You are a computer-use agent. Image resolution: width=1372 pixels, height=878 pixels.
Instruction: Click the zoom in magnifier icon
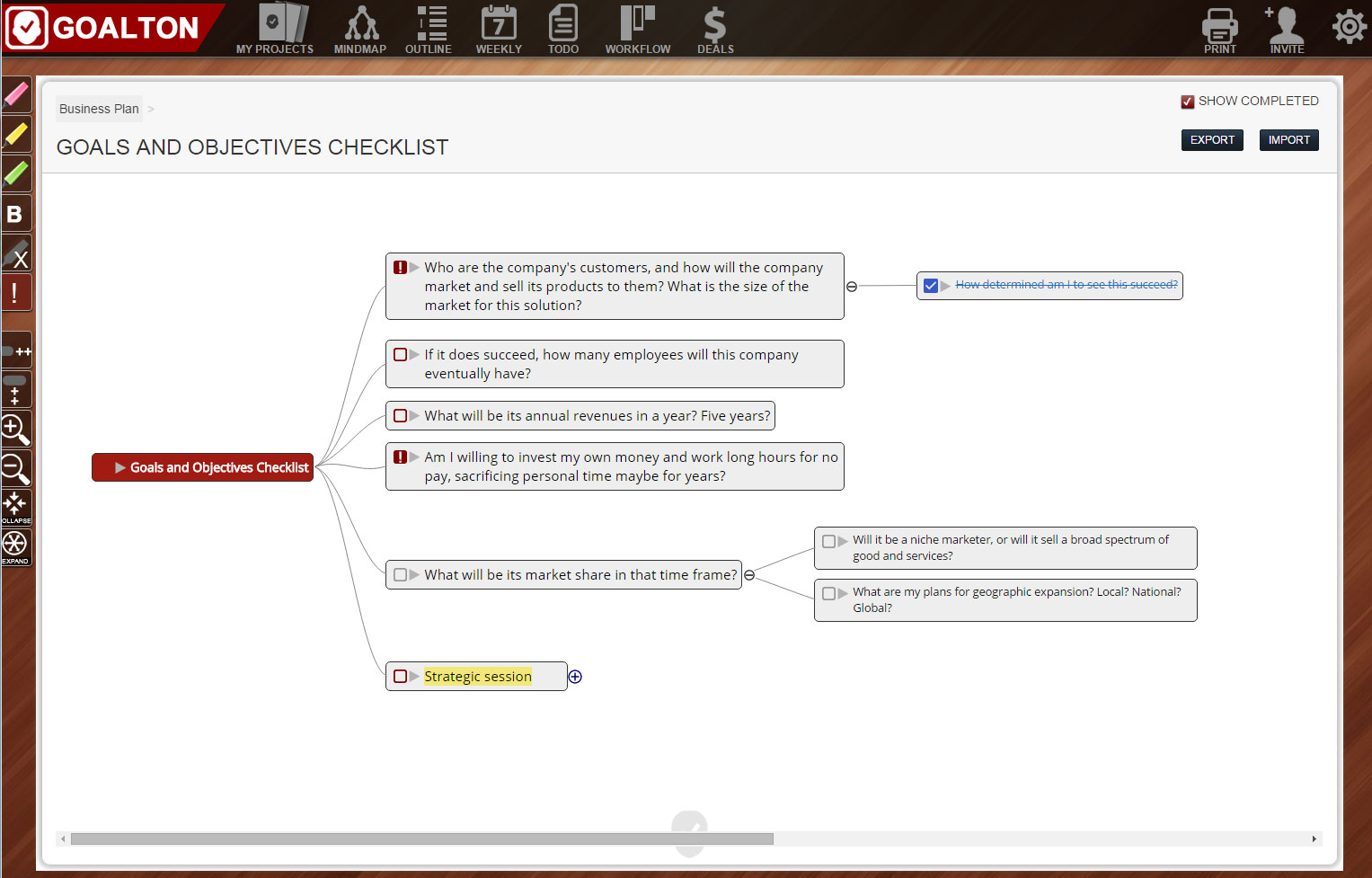tap(16, 430)
